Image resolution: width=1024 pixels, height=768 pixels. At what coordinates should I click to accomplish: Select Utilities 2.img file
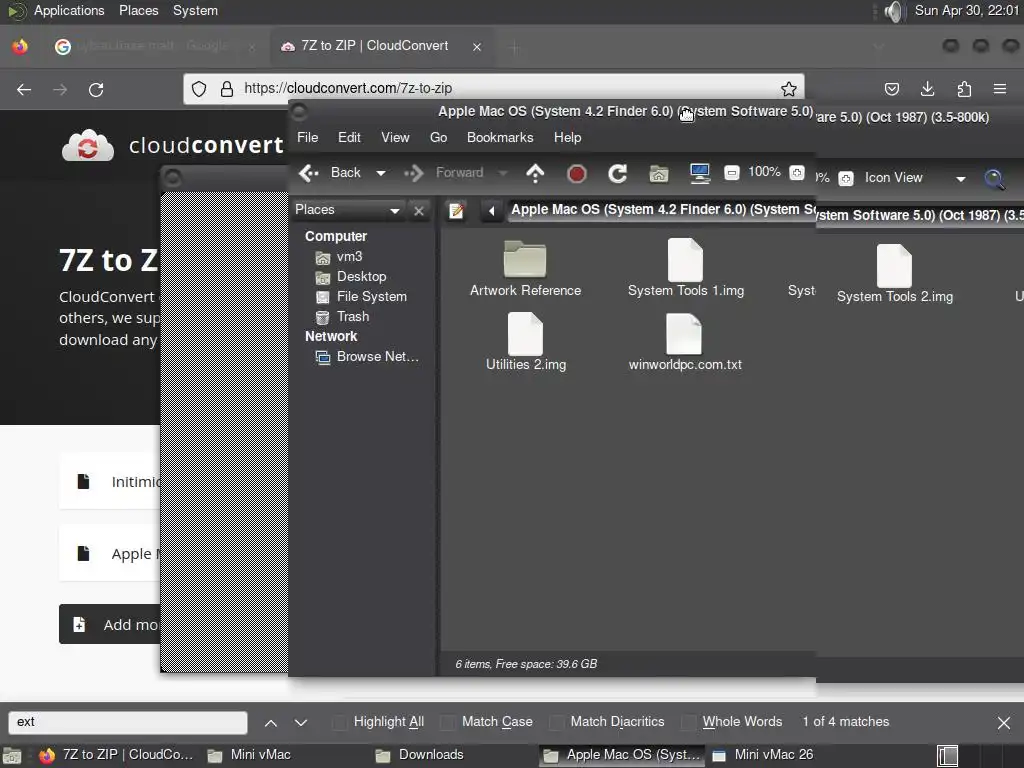(526, 342)
